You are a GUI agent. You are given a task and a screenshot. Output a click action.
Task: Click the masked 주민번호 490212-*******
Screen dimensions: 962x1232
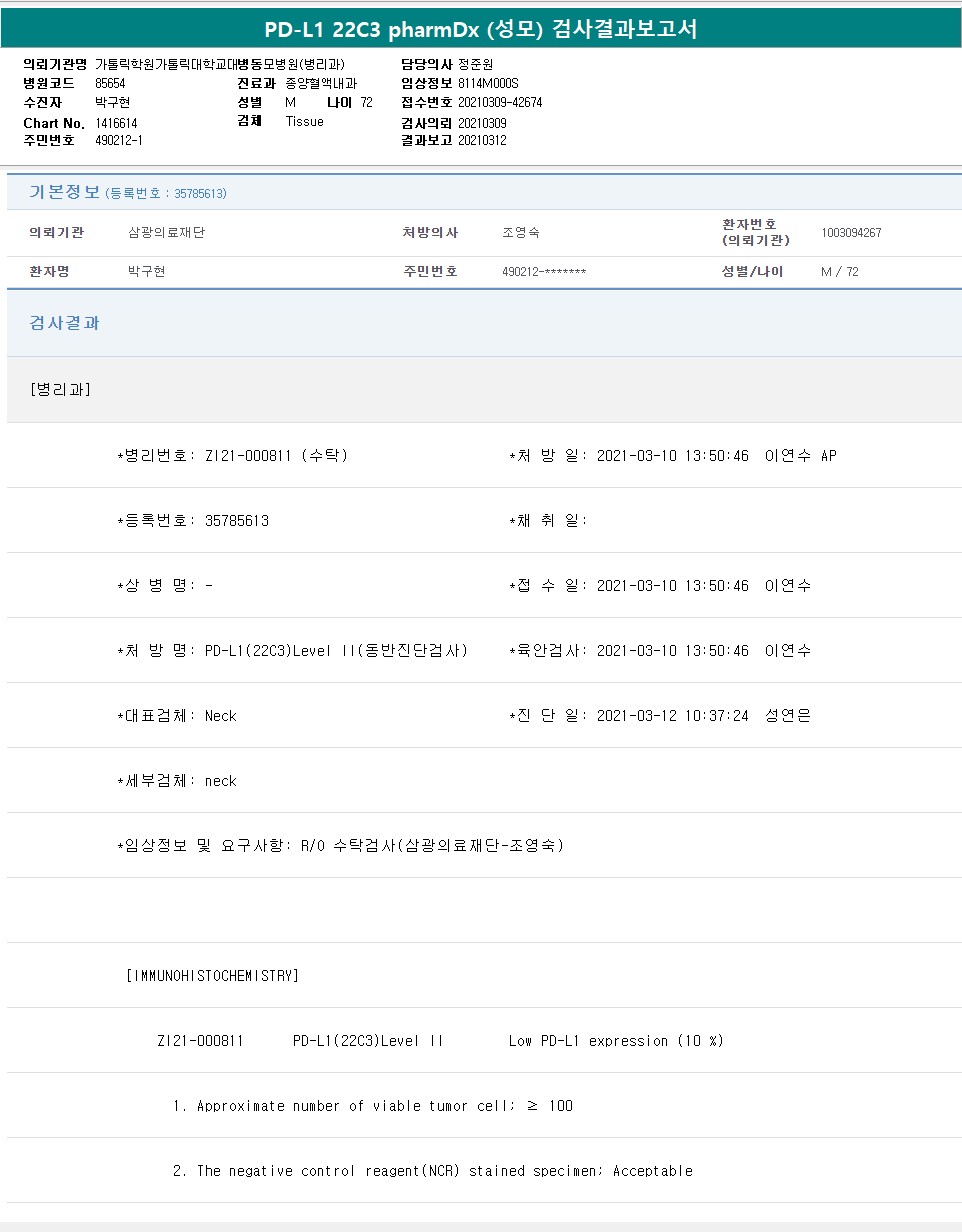[544, 272]
